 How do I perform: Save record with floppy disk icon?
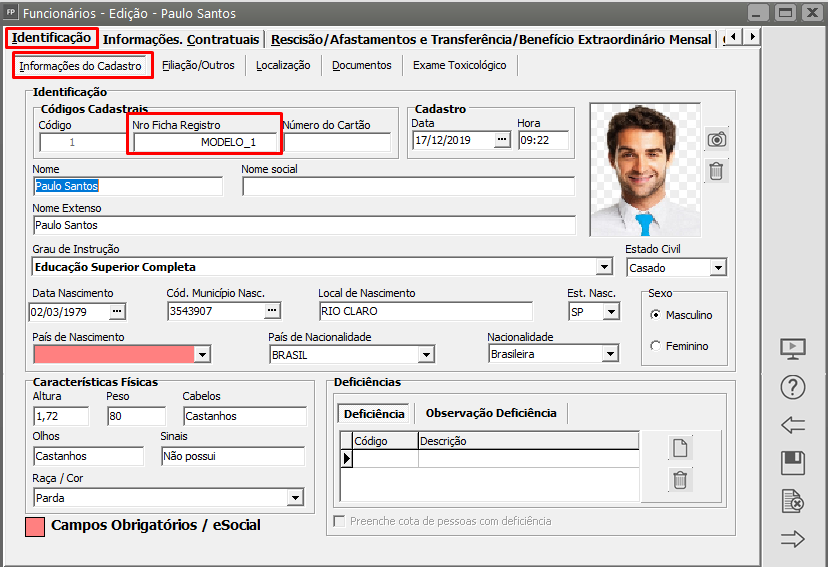pos(793,463)
